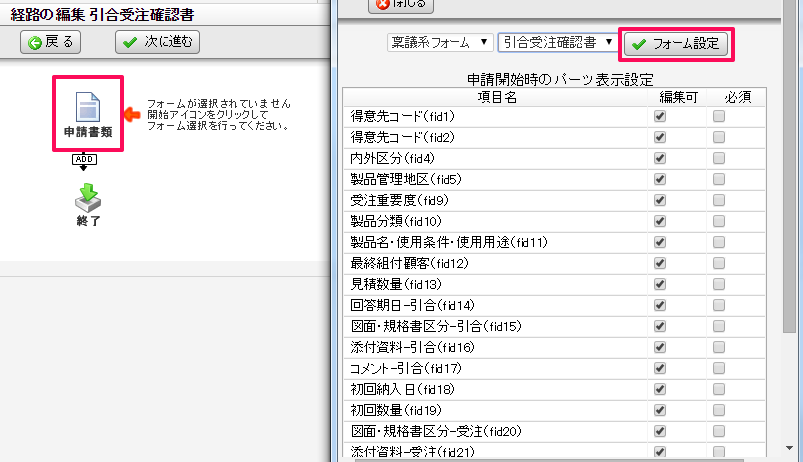The image size is (803, 462).
Task: Close the form settings panel
Action: (x=400, y=5)
